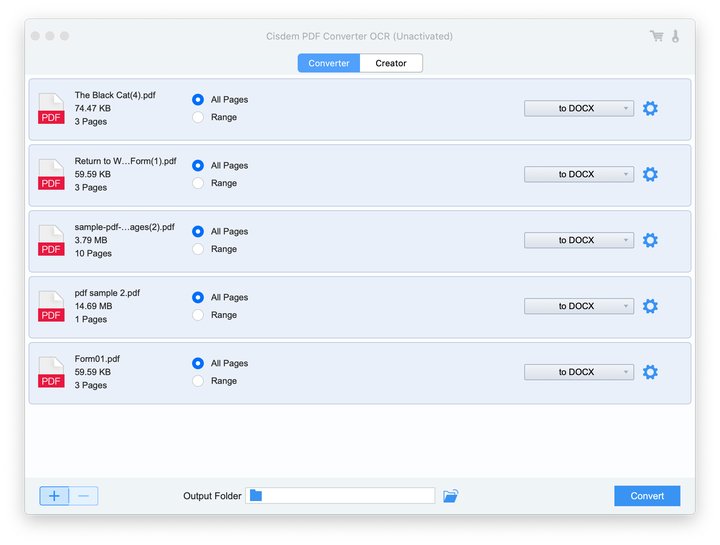Image resolution: width=720 pixels, height=545 pixels.
Task: Open settings gear for The Black Cat(4).pdf
Action: [650, 108]
